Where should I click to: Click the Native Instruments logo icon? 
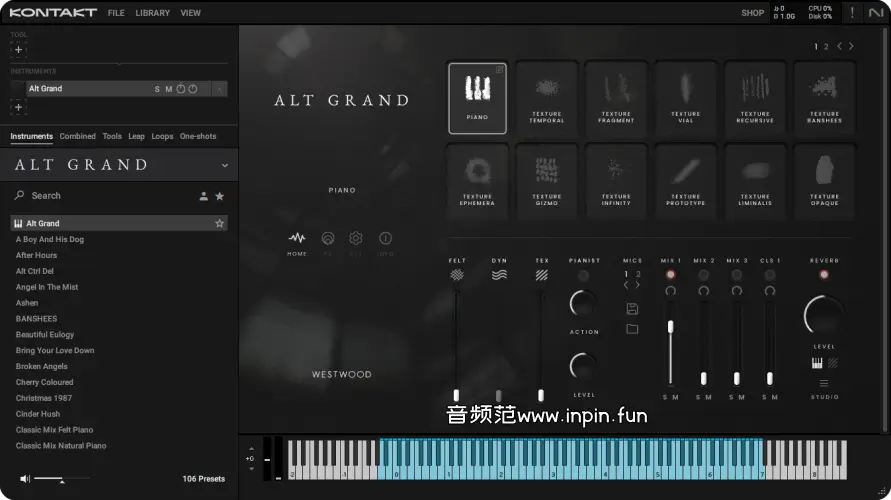876,12
